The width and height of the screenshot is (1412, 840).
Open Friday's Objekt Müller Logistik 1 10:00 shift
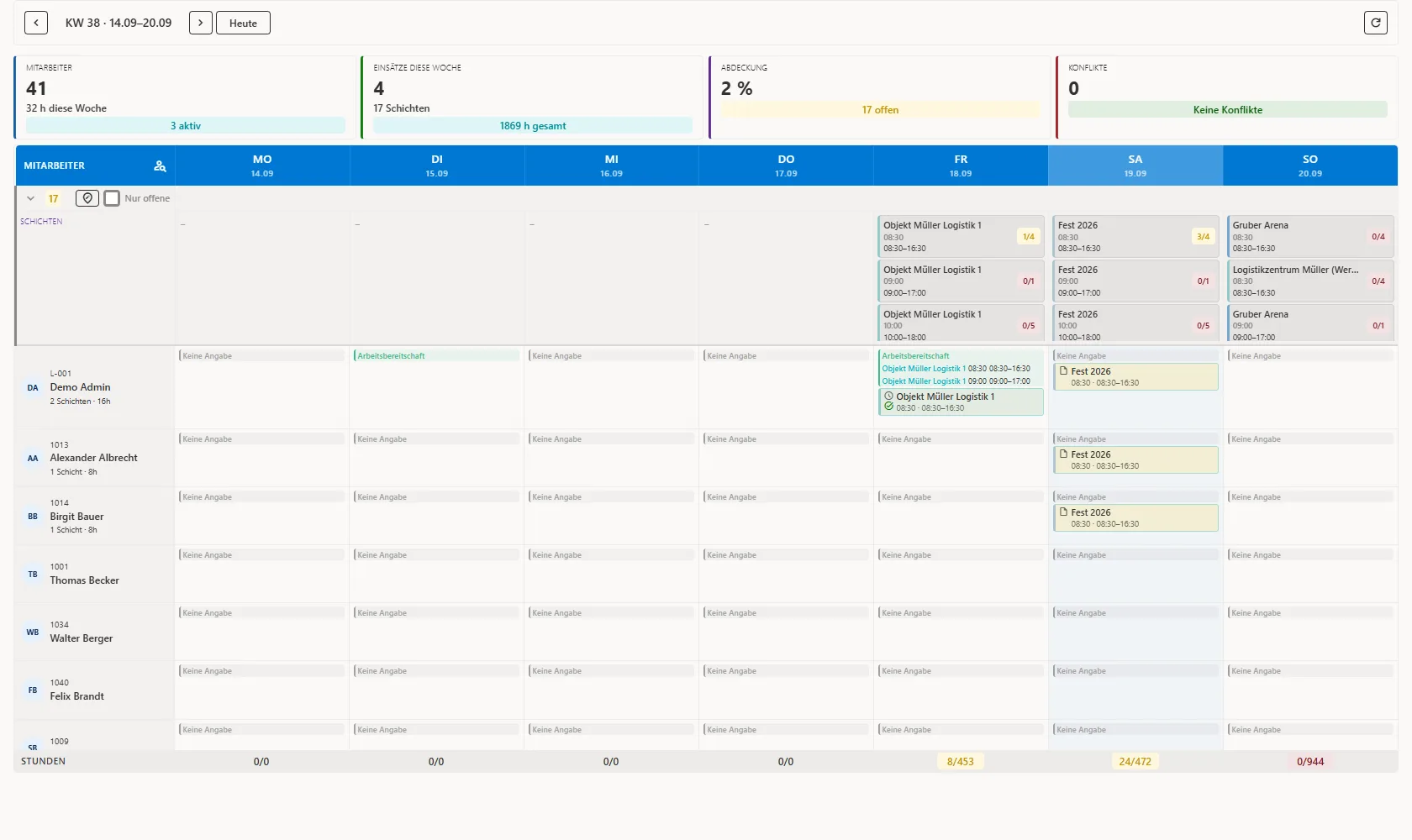pyautogui.click(x=961, y=324)
